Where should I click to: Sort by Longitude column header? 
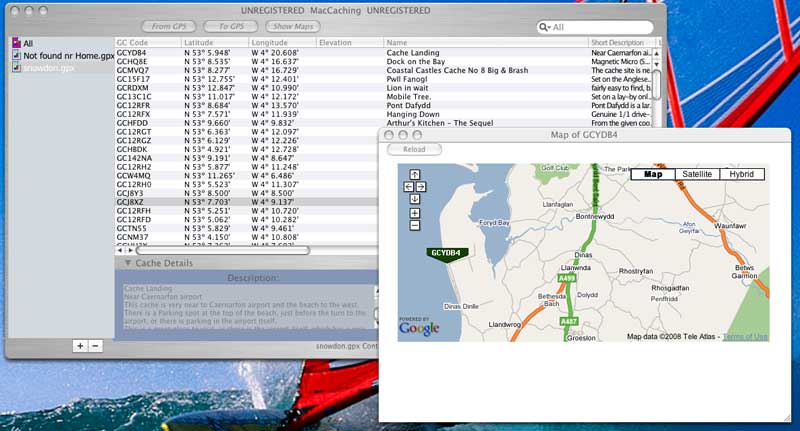tap(283, 43)
